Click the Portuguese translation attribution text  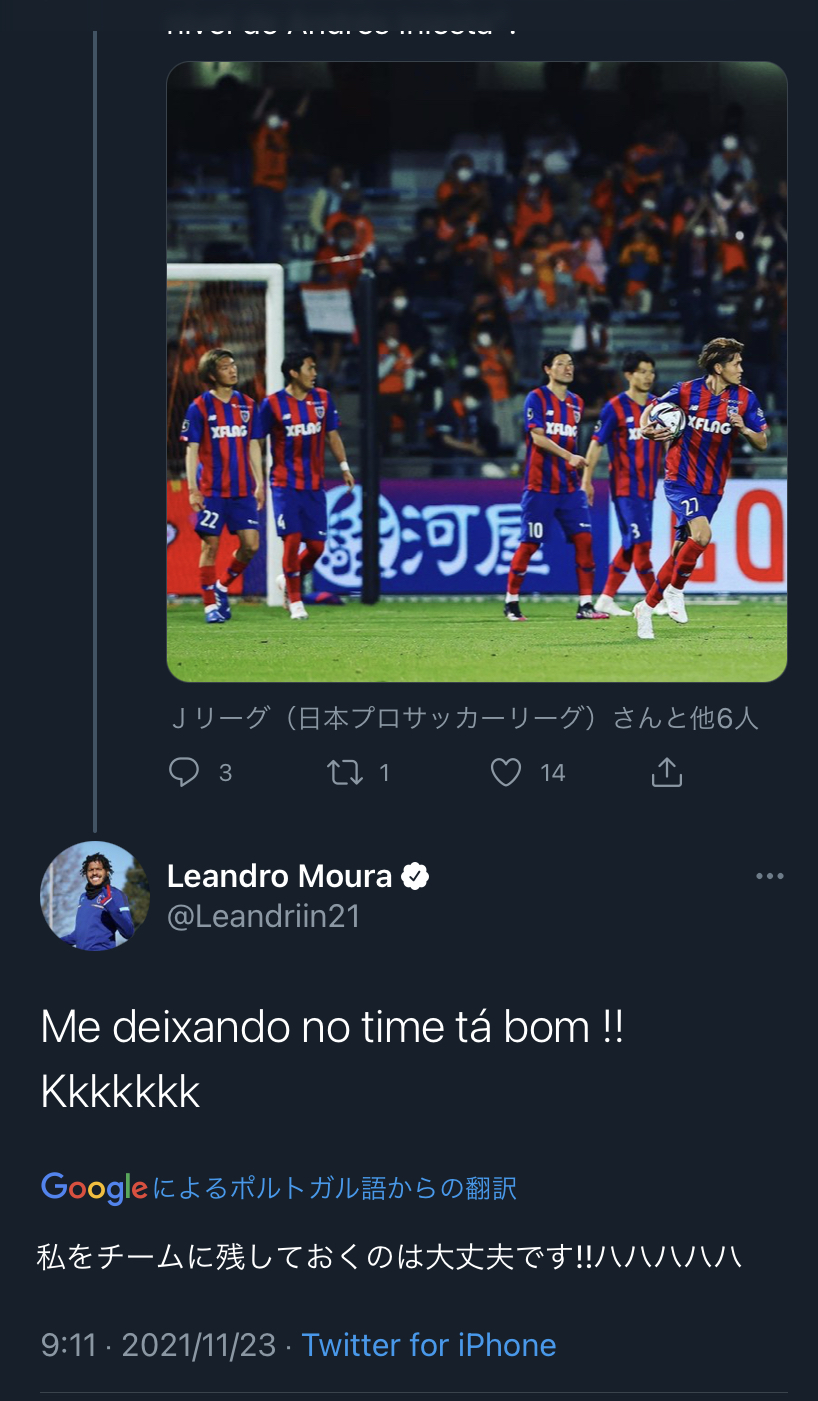(x=335, y=1188)
